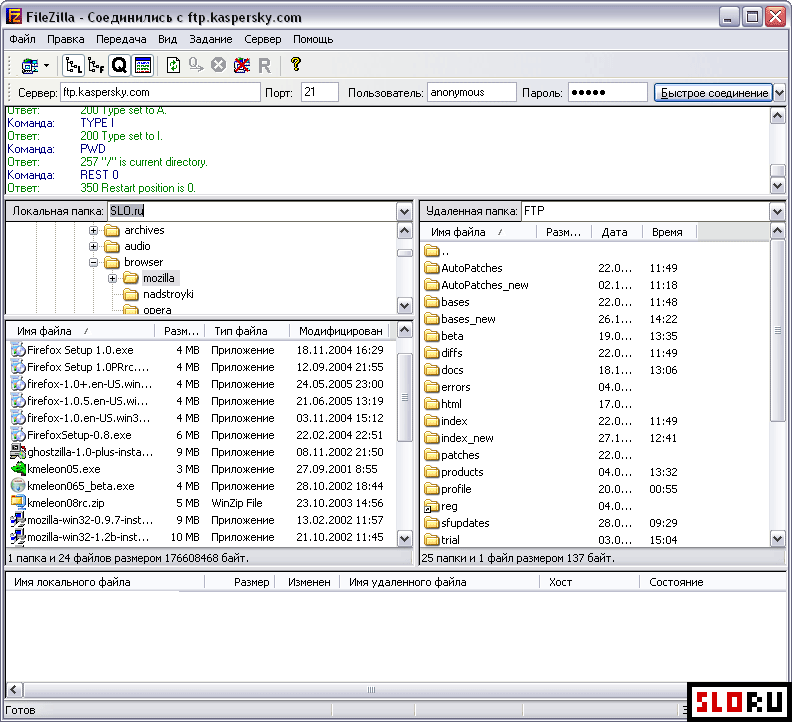This screenshot has height=722, width=792.
Task: Click the Reconnect R icon
Action: coord(264,65)
